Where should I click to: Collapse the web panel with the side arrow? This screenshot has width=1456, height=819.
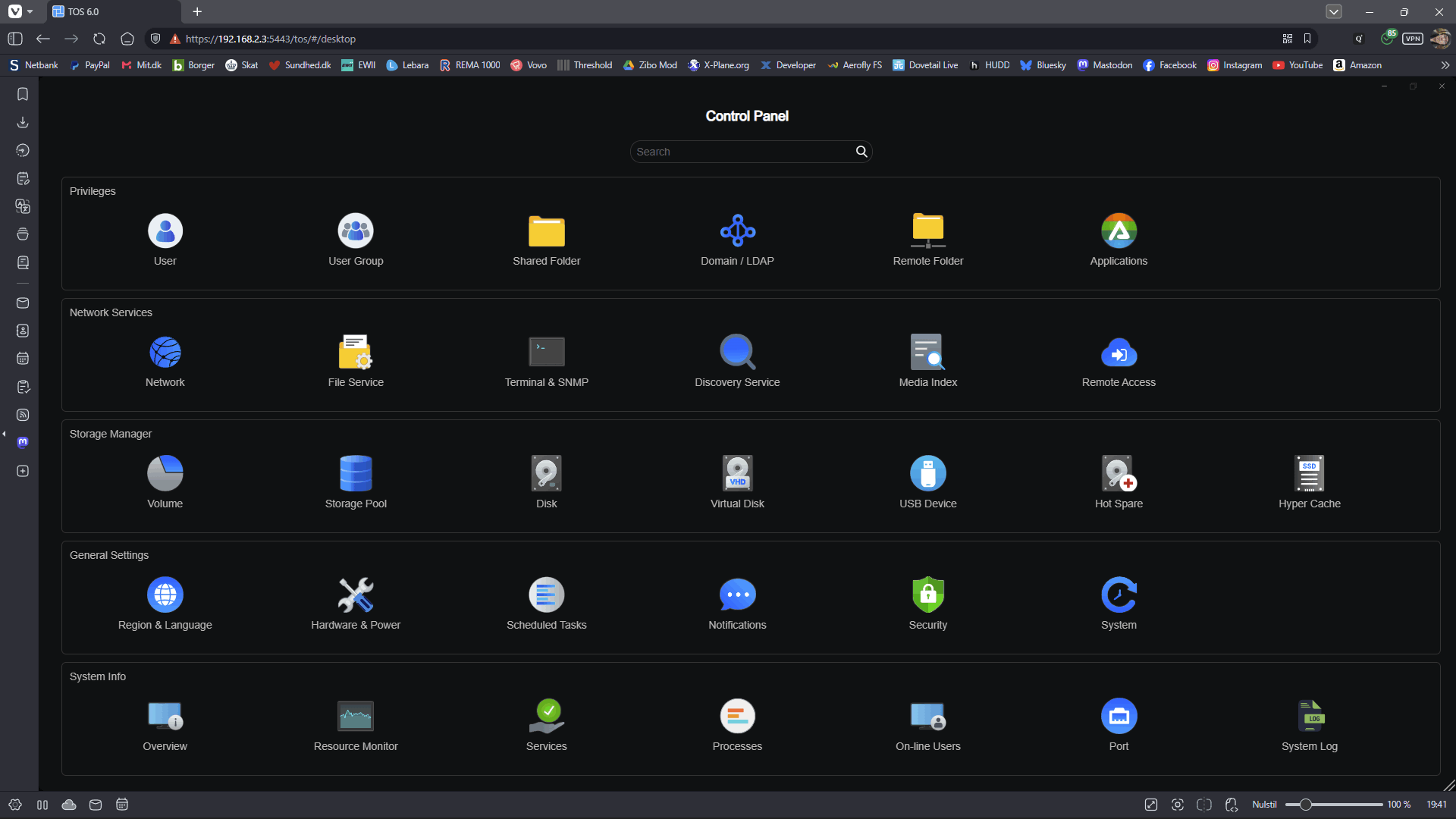pos(4,434)
